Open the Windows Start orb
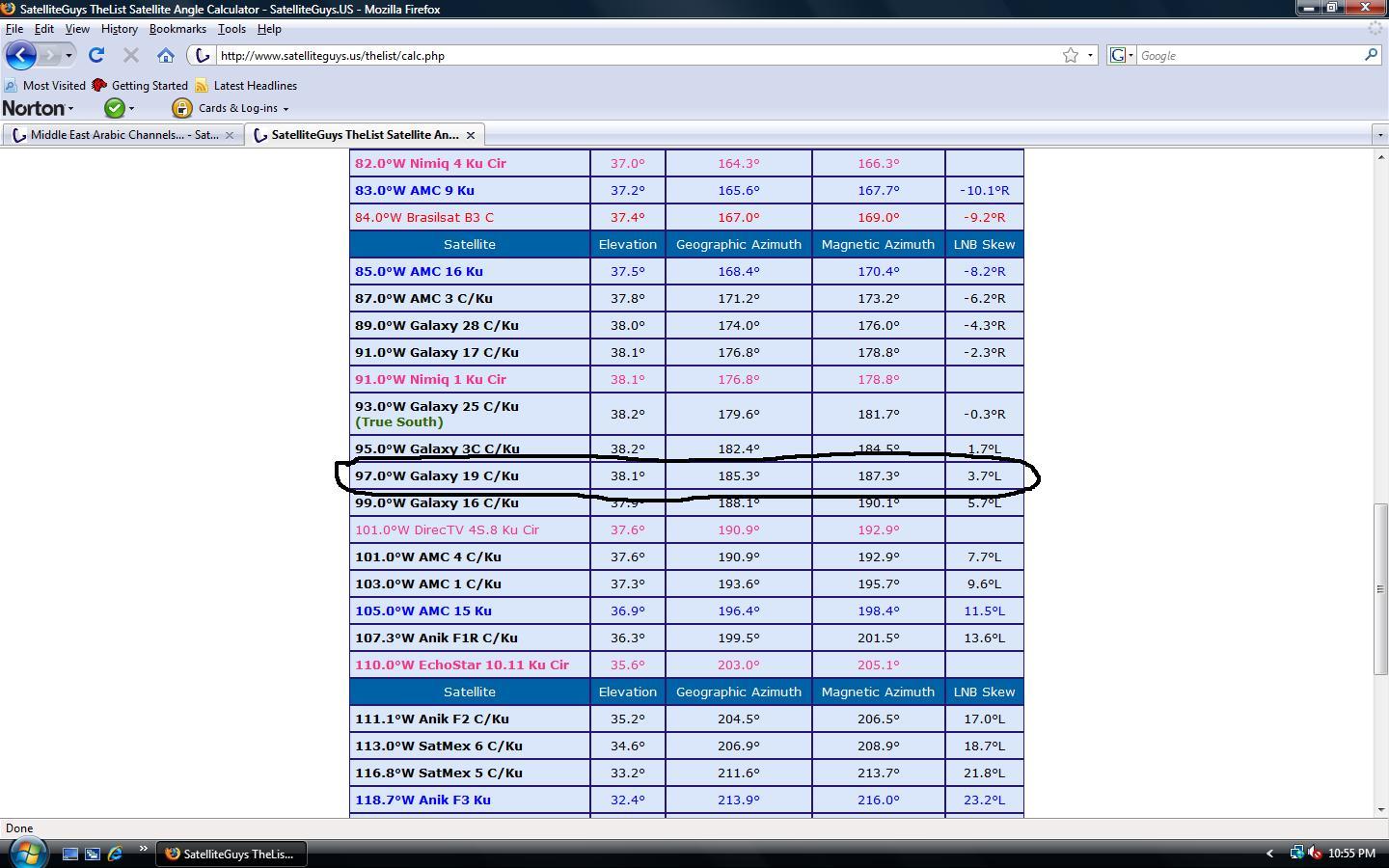The height and width of the screenshot is (868, 1389). pyautogui.click(x=27, y=853)
